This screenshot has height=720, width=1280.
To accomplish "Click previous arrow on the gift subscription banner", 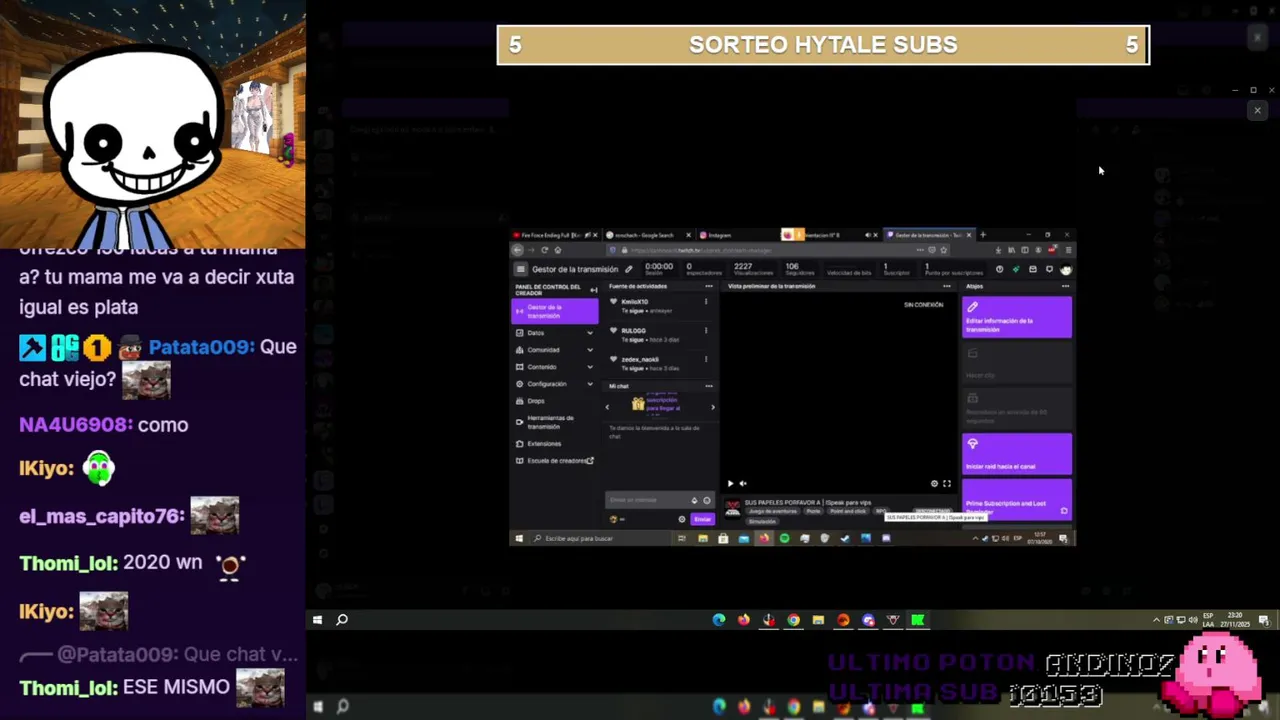I will pos(607,407).
